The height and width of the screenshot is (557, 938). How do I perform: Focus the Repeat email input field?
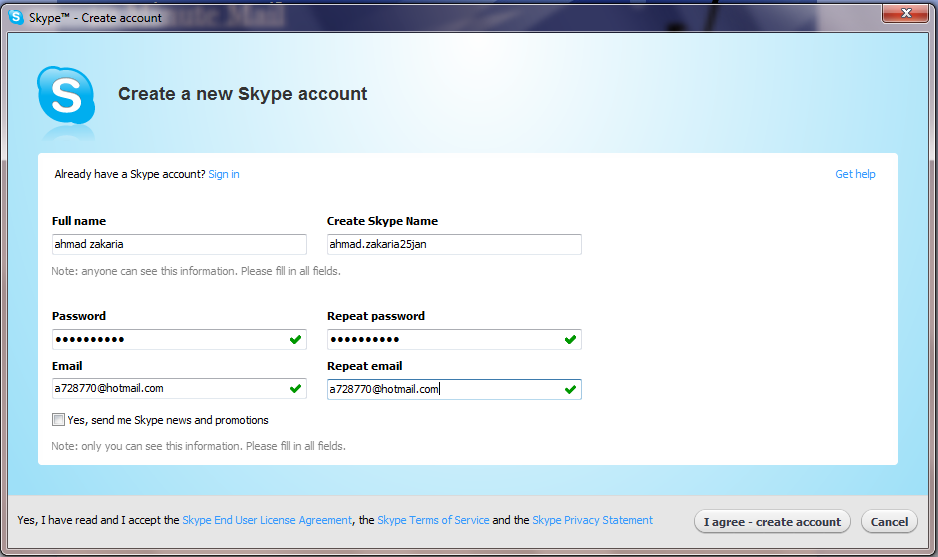(454, 389)
